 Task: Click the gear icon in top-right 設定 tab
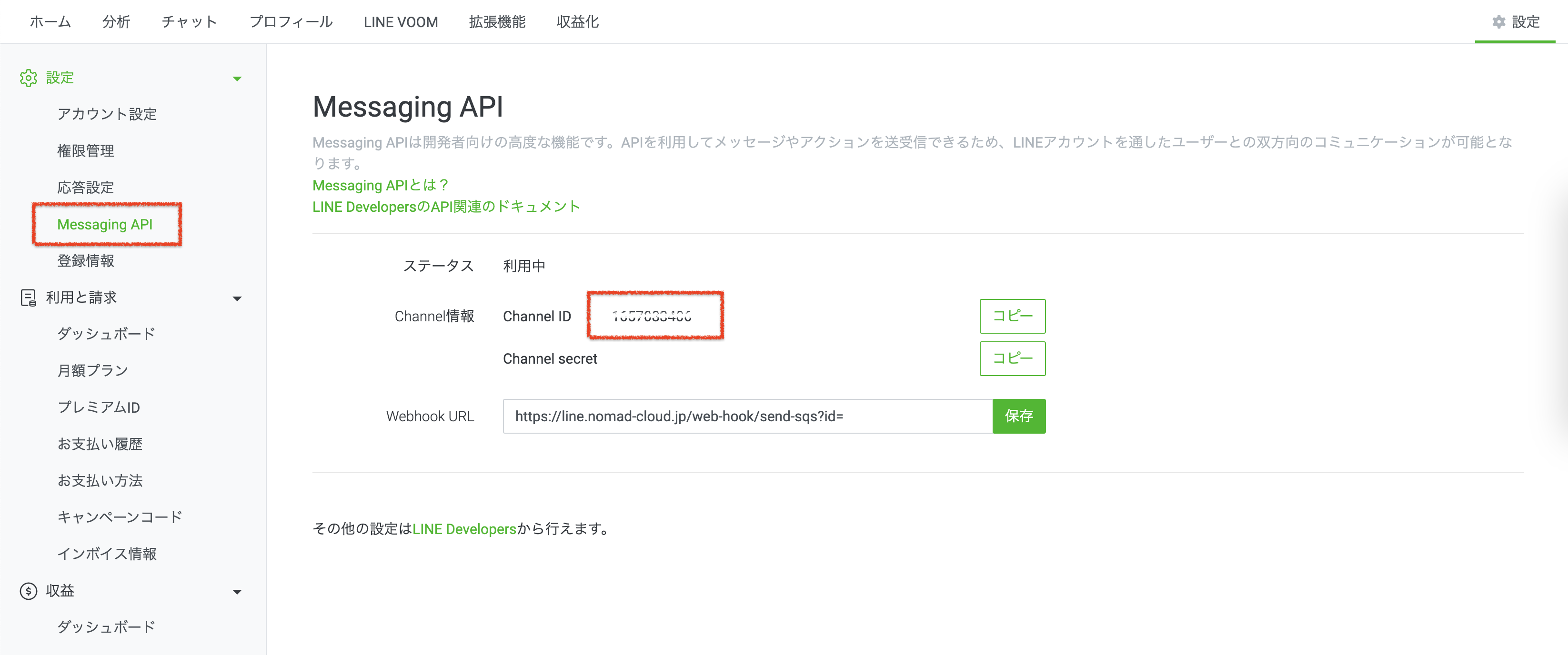[1498, 22]
